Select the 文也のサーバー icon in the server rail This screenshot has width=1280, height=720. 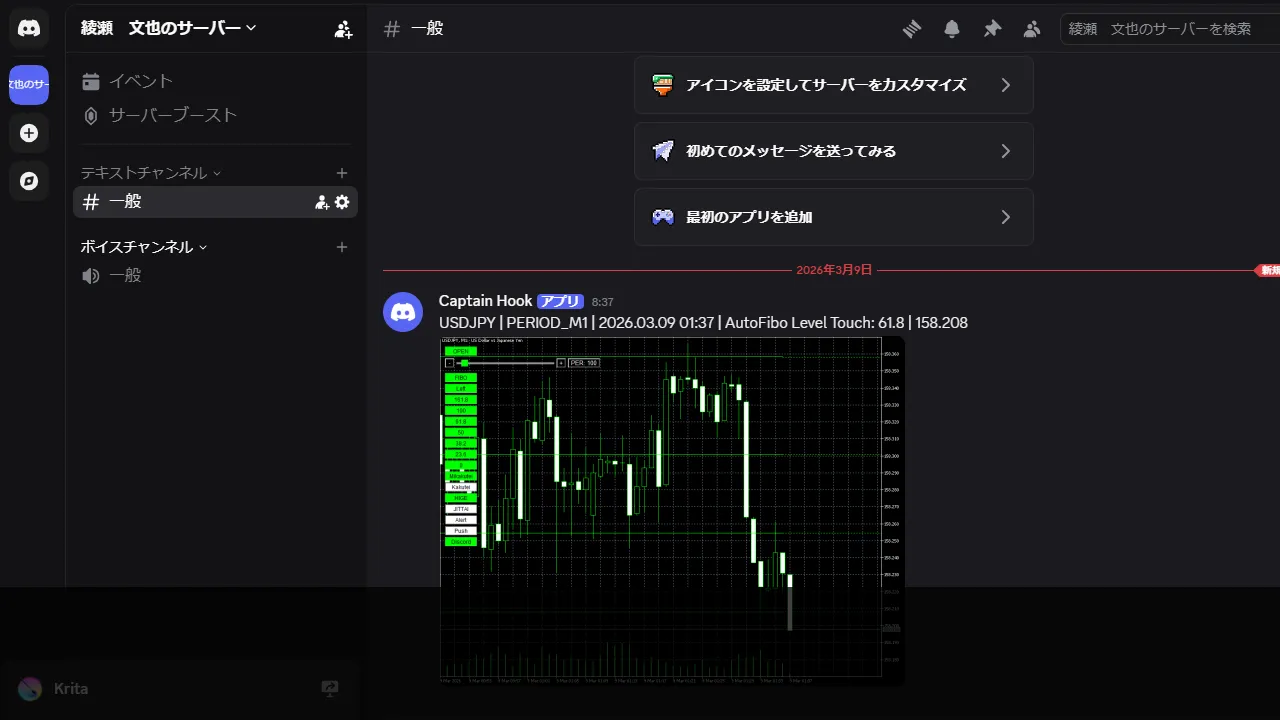[x=28, y=84]
